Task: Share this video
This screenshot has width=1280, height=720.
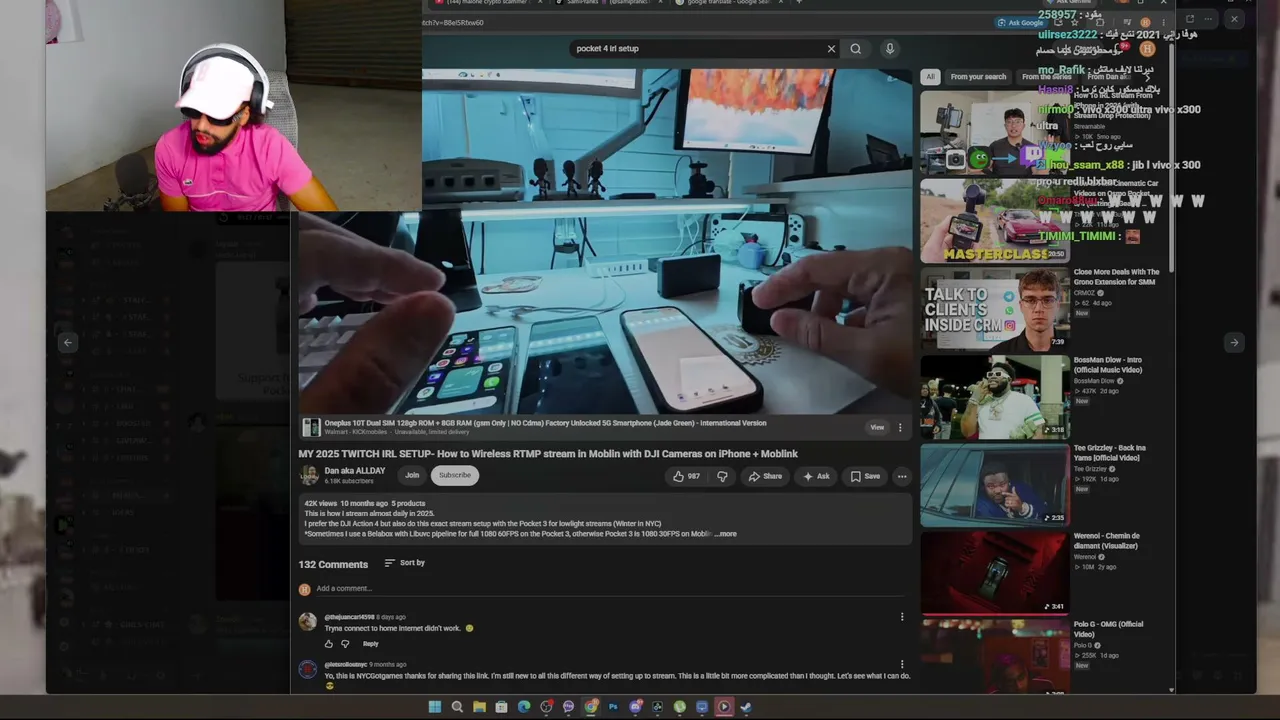Action: [765, 476]
